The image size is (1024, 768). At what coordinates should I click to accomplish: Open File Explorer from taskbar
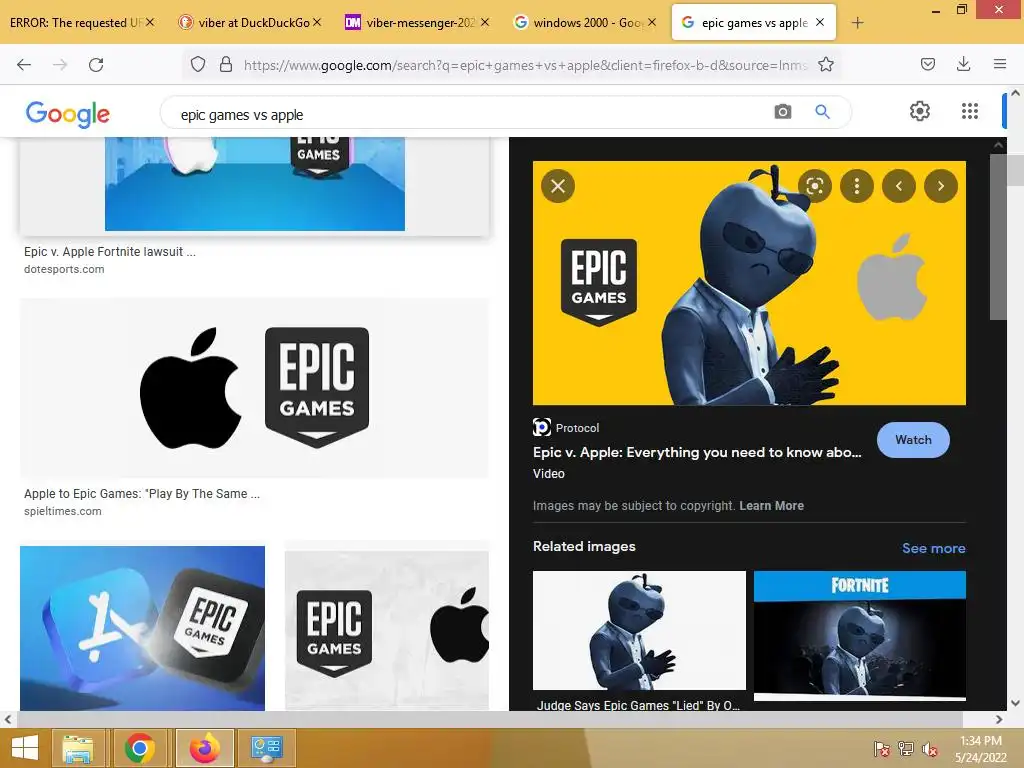[78, 748]
